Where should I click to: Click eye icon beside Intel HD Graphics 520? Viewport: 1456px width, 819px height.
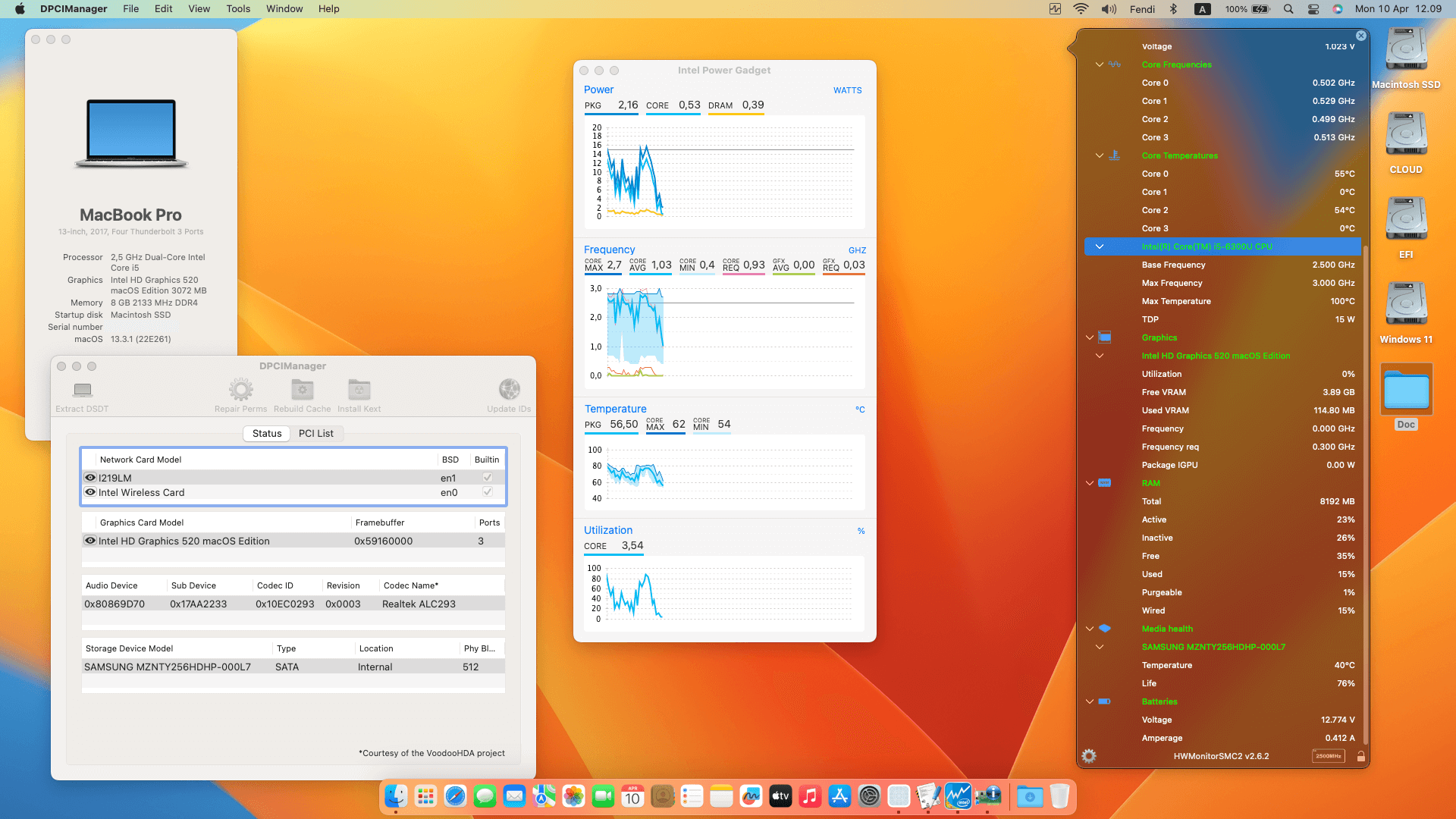pos(90,541)
